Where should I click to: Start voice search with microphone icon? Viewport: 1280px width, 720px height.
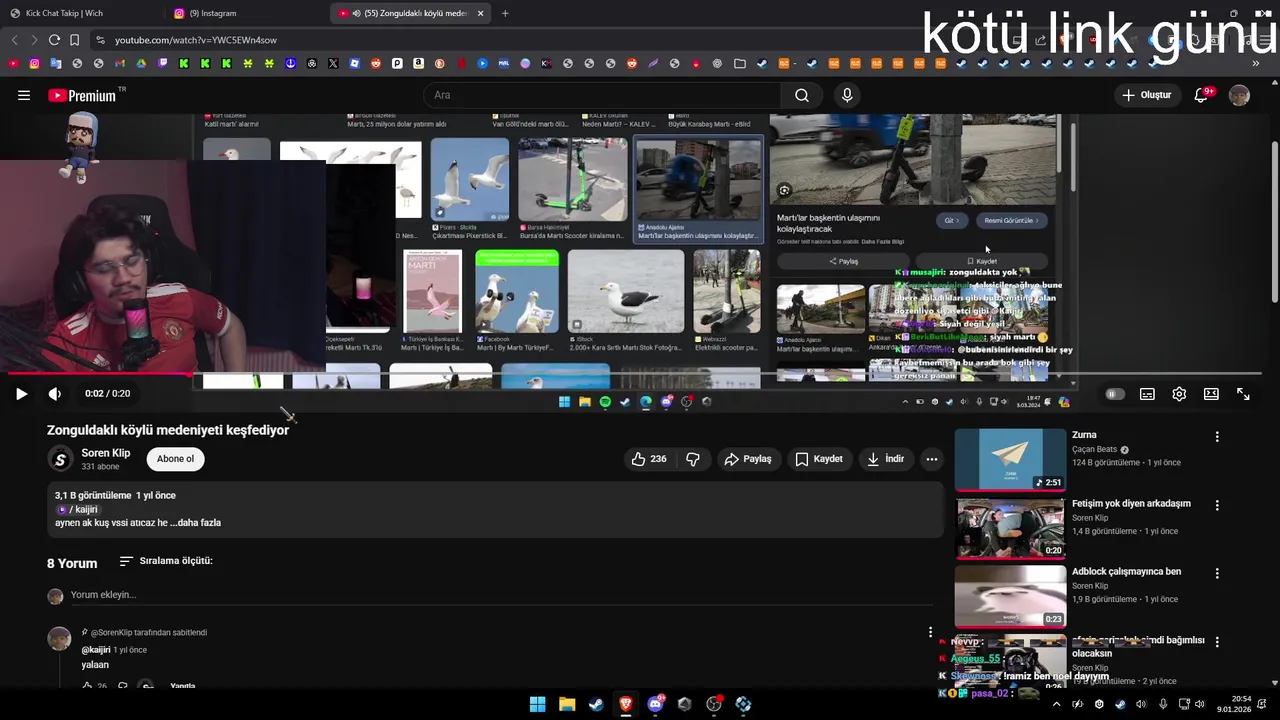(847, 95)
